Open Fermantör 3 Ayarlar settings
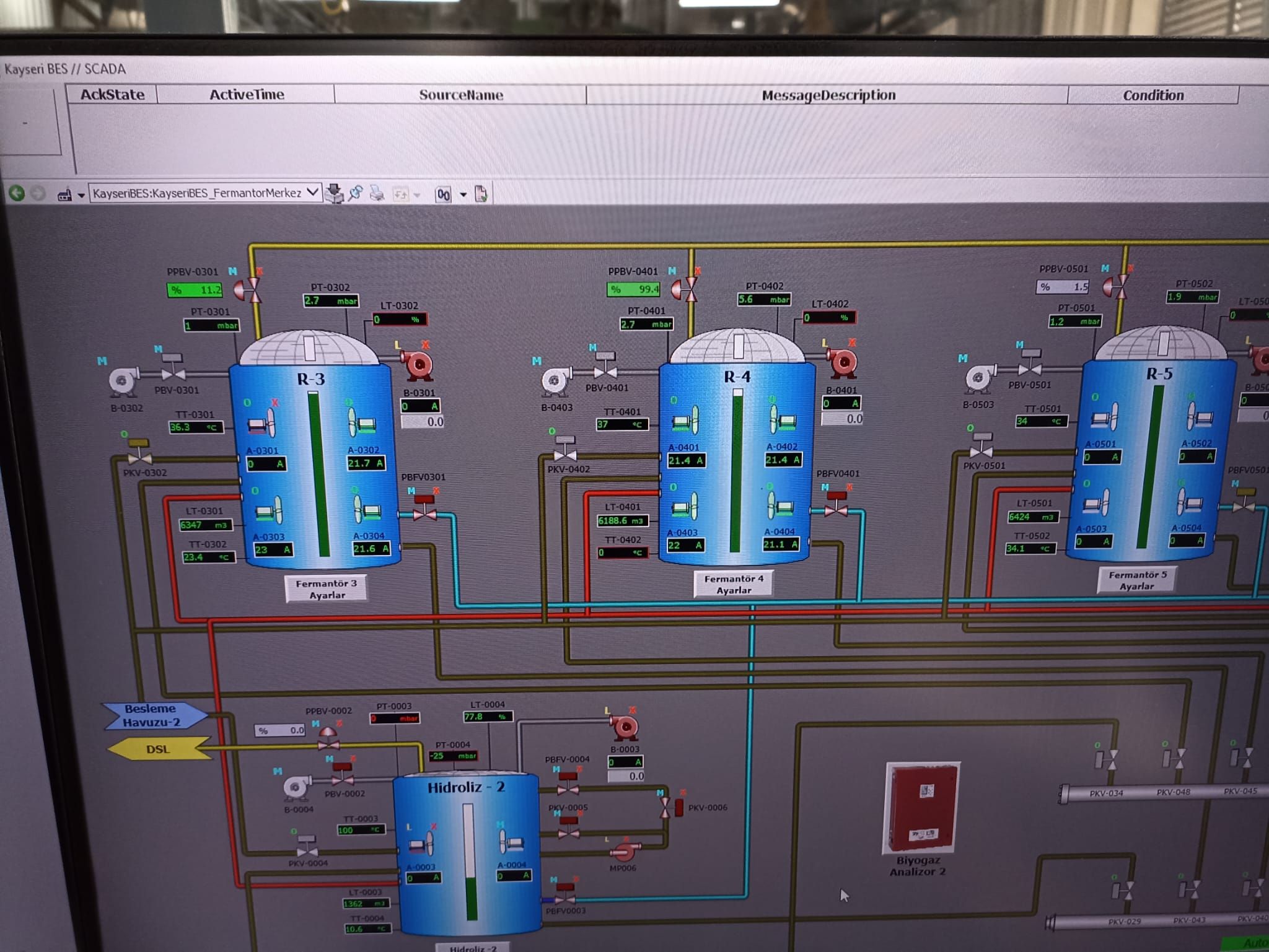 (327, 589)
